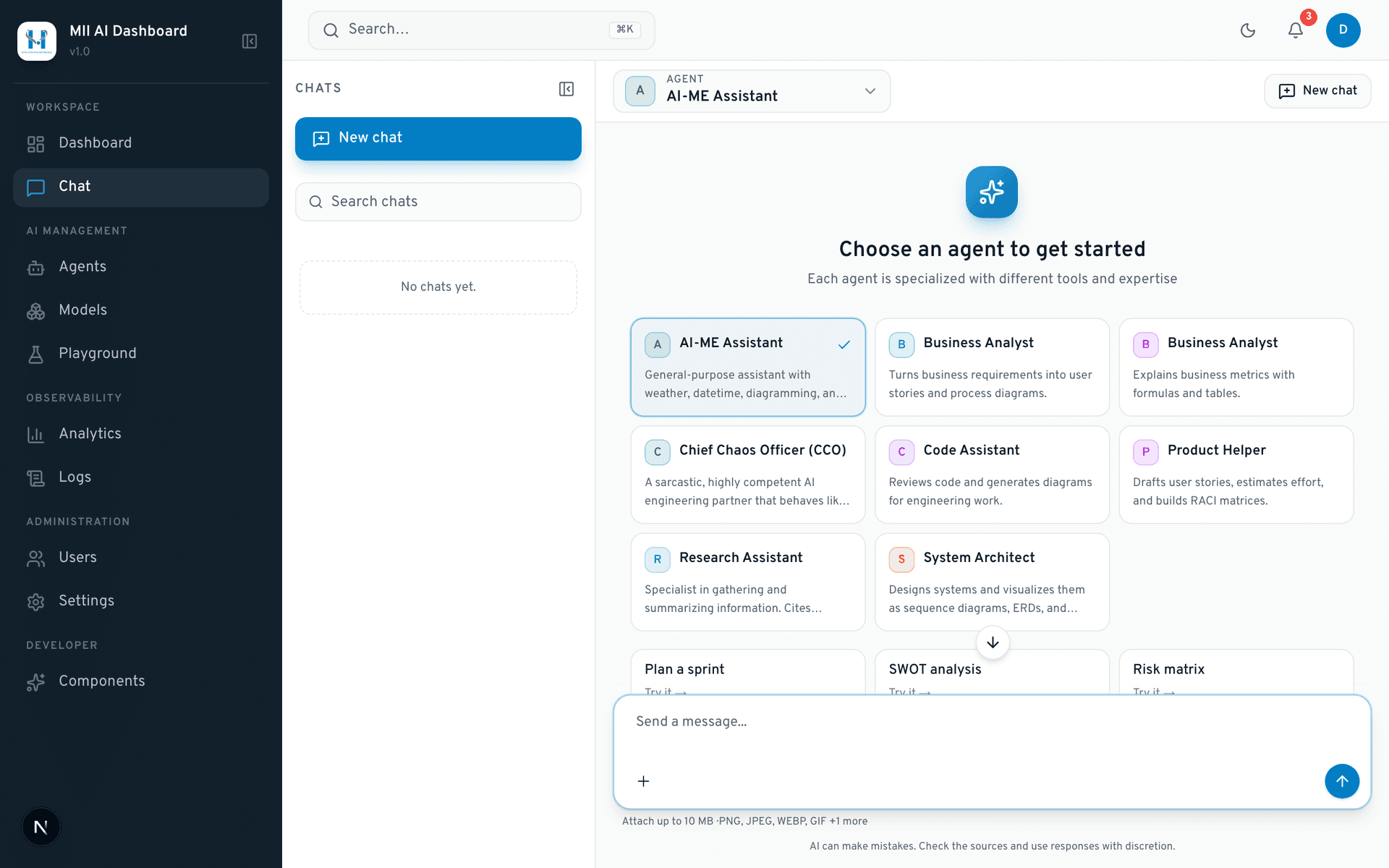Viewport: 1389px width, 868px height.
Task: Go to Agents page
Action: point(141,267)
